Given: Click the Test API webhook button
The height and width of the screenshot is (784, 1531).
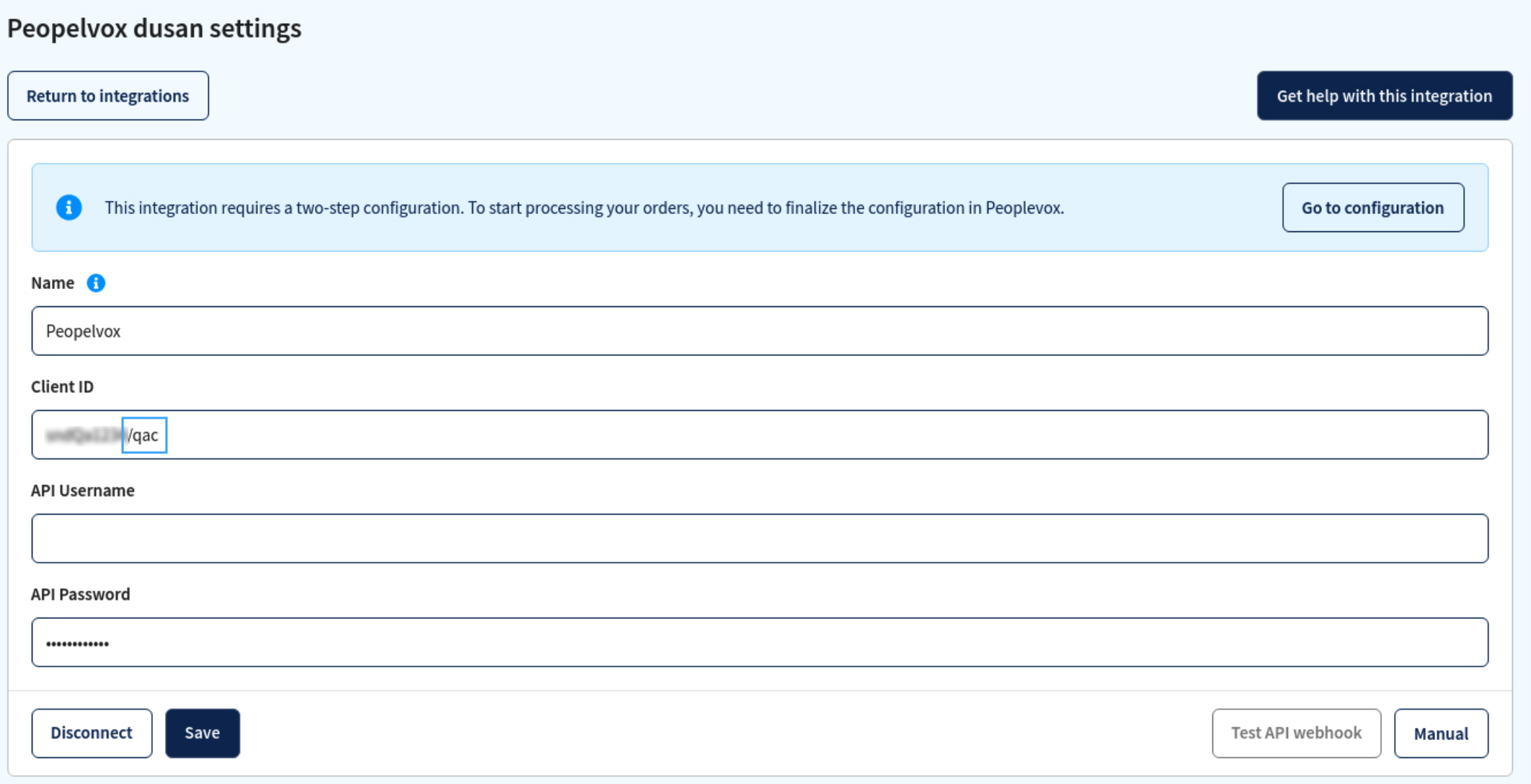Looking at the screenshot, I should pyautogui.click(x=1297, y=733).
